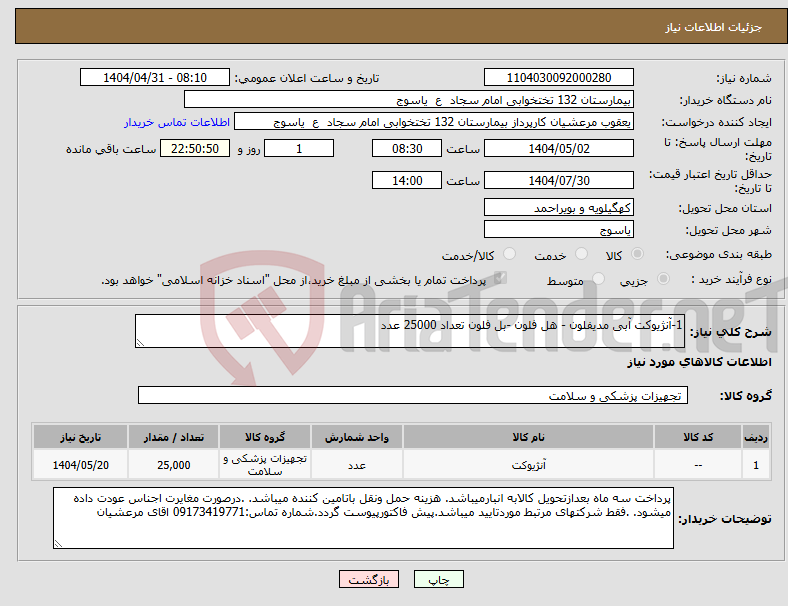Viewport: 788px width, 606px height.
Task: Click the شماره نیاز label
Action: click(744, 78)
